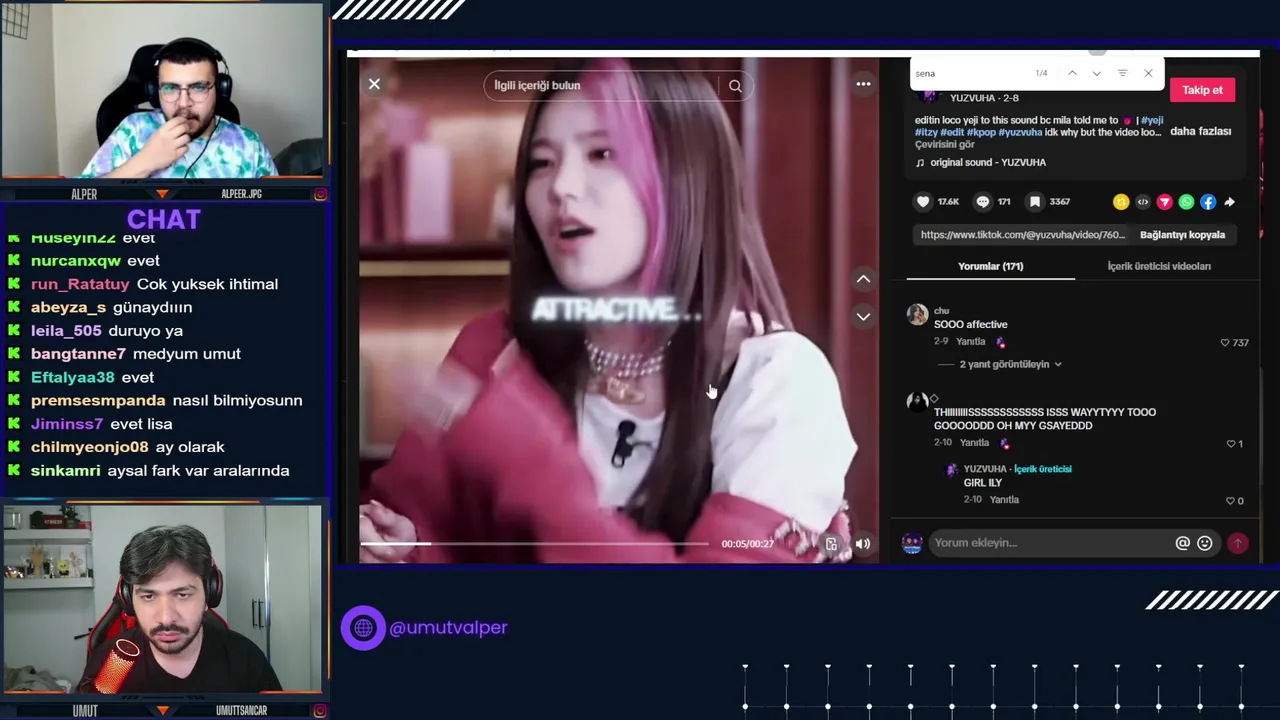Click YUZVUHA - İçerik üreticisi label
The height and width of the screenshot is (720, 1280).
tap(1017, 469)
